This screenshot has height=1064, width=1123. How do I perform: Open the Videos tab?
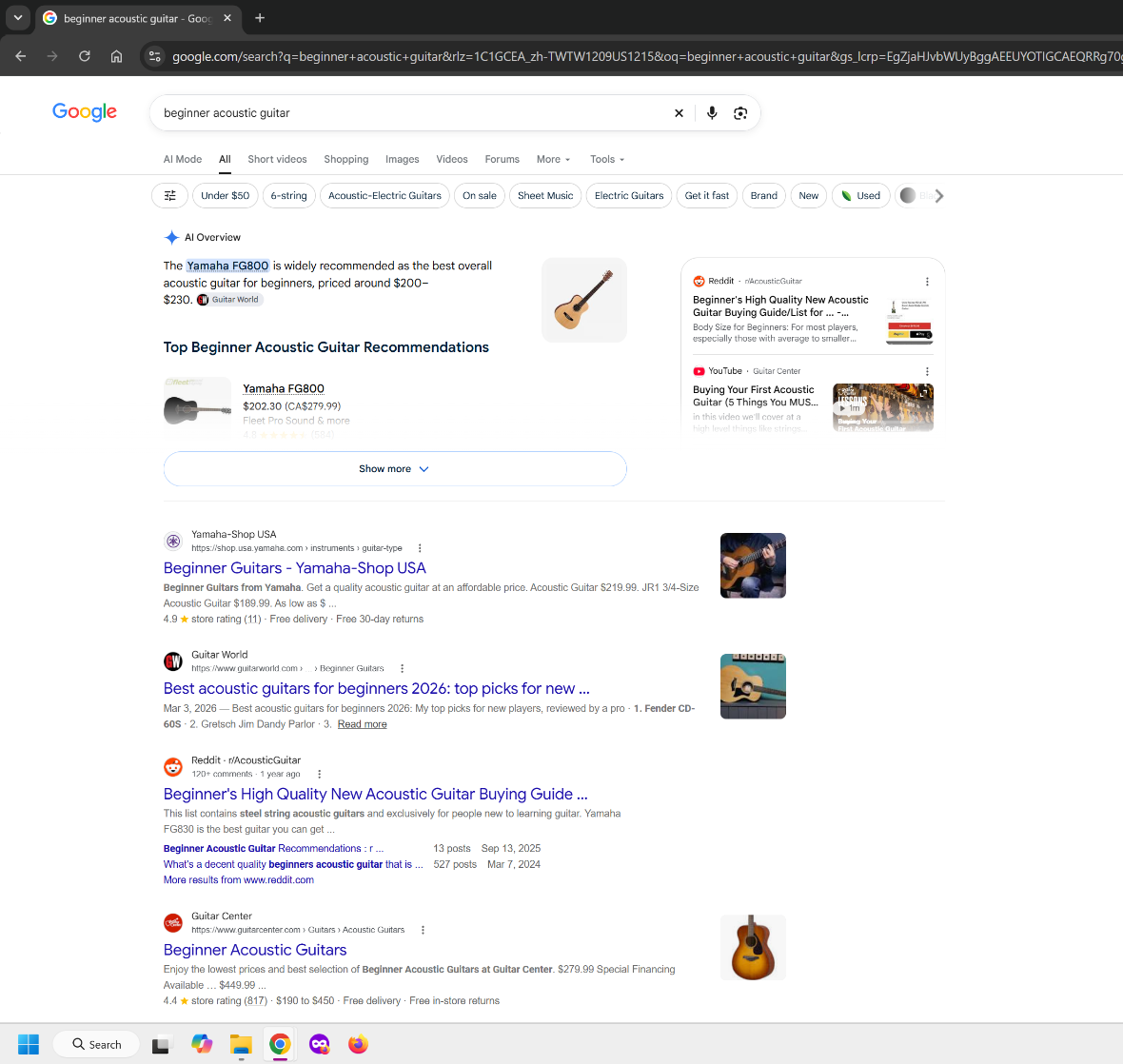tap(452, 159)
